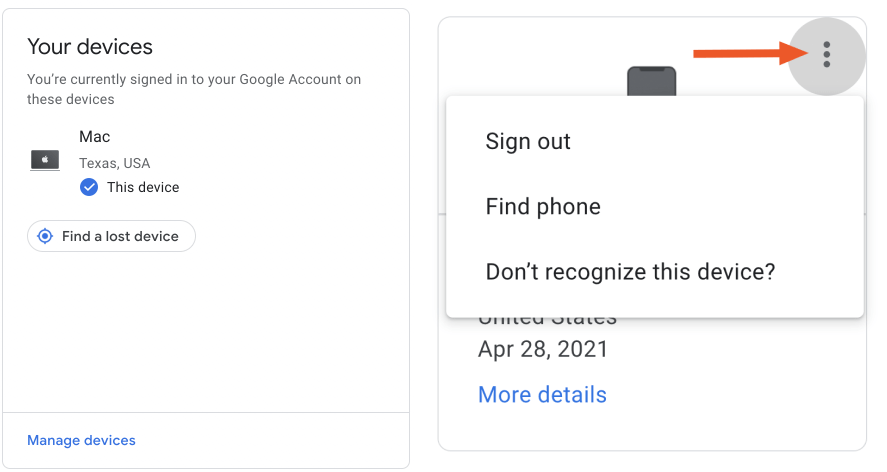Click the red arrow pointing at the menu
Screen dimensions: 887x472
[x=740, y=53]
